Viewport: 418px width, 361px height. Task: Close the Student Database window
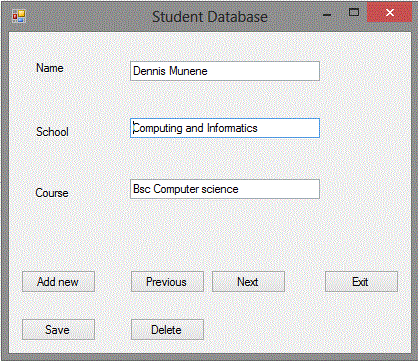click(x=389, y=13)
